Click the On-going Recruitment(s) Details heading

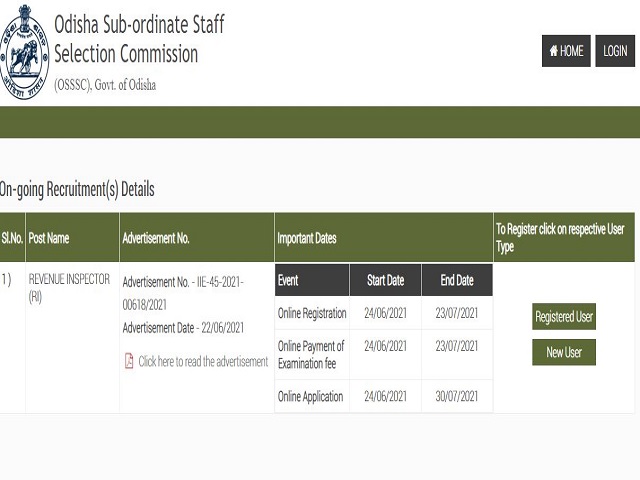(x=77, y=190)
